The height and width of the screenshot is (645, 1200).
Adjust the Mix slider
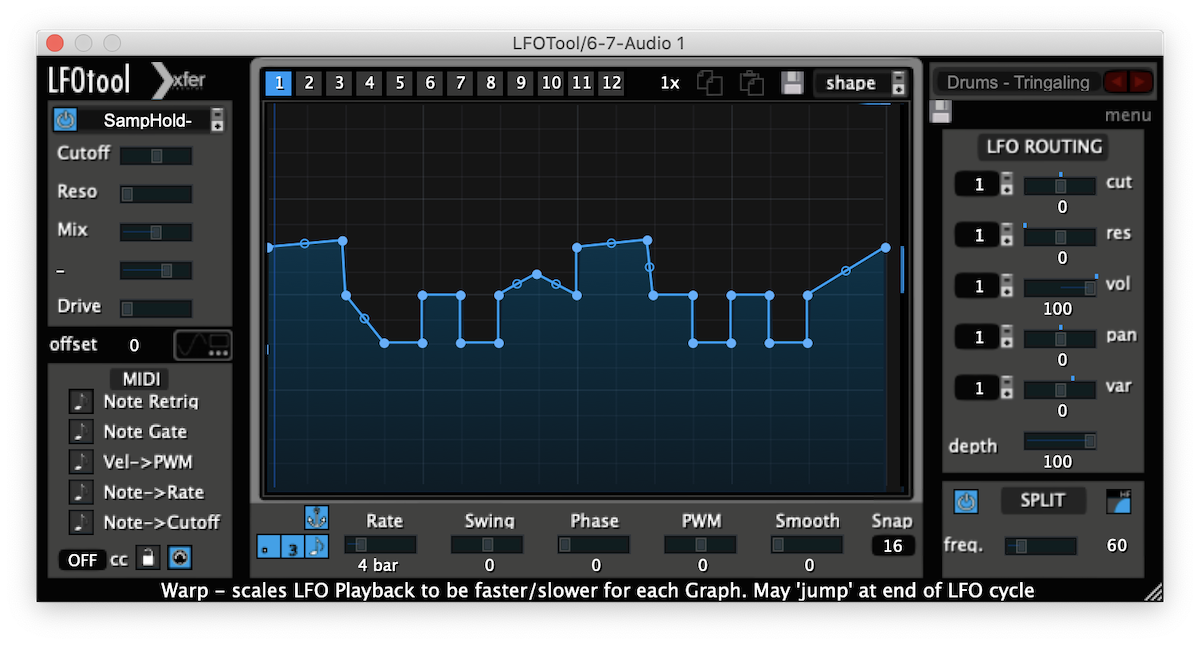[x=156, y=231]
